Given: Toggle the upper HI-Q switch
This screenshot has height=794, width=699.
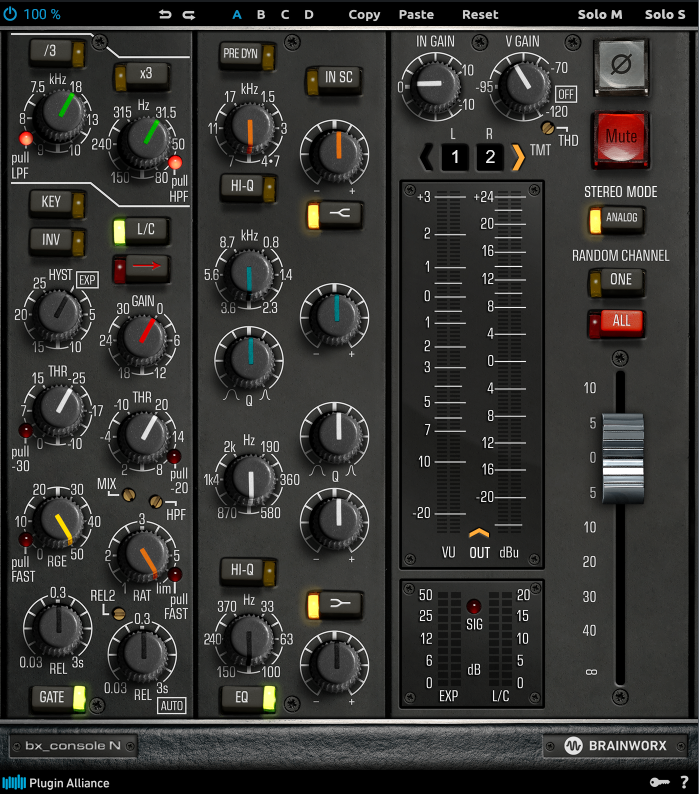Looking at the screenshot, I should coord(248,187).
